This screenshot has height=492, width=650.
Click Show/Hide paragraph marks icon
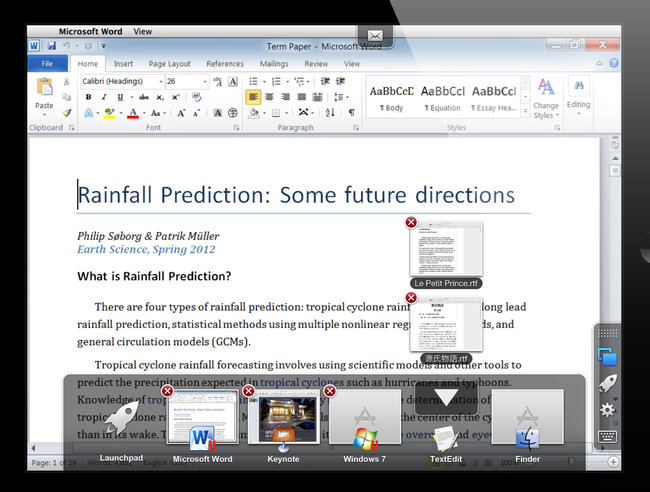click(x=352, y=112)
